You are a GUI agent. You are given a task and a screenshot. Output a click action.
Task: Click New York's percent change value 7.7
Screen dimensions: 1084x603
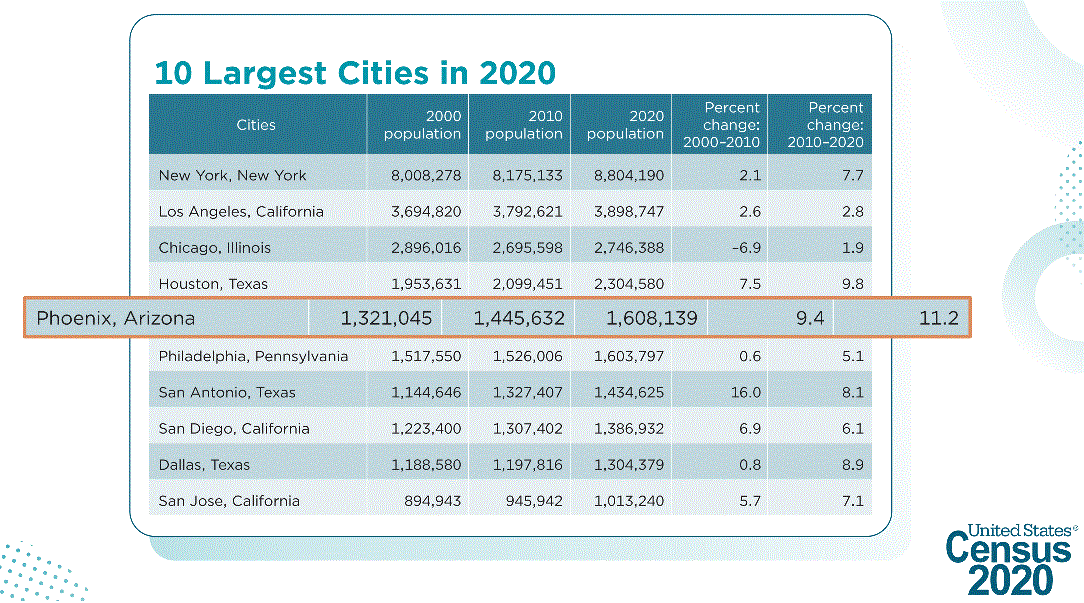pos(853,176)
